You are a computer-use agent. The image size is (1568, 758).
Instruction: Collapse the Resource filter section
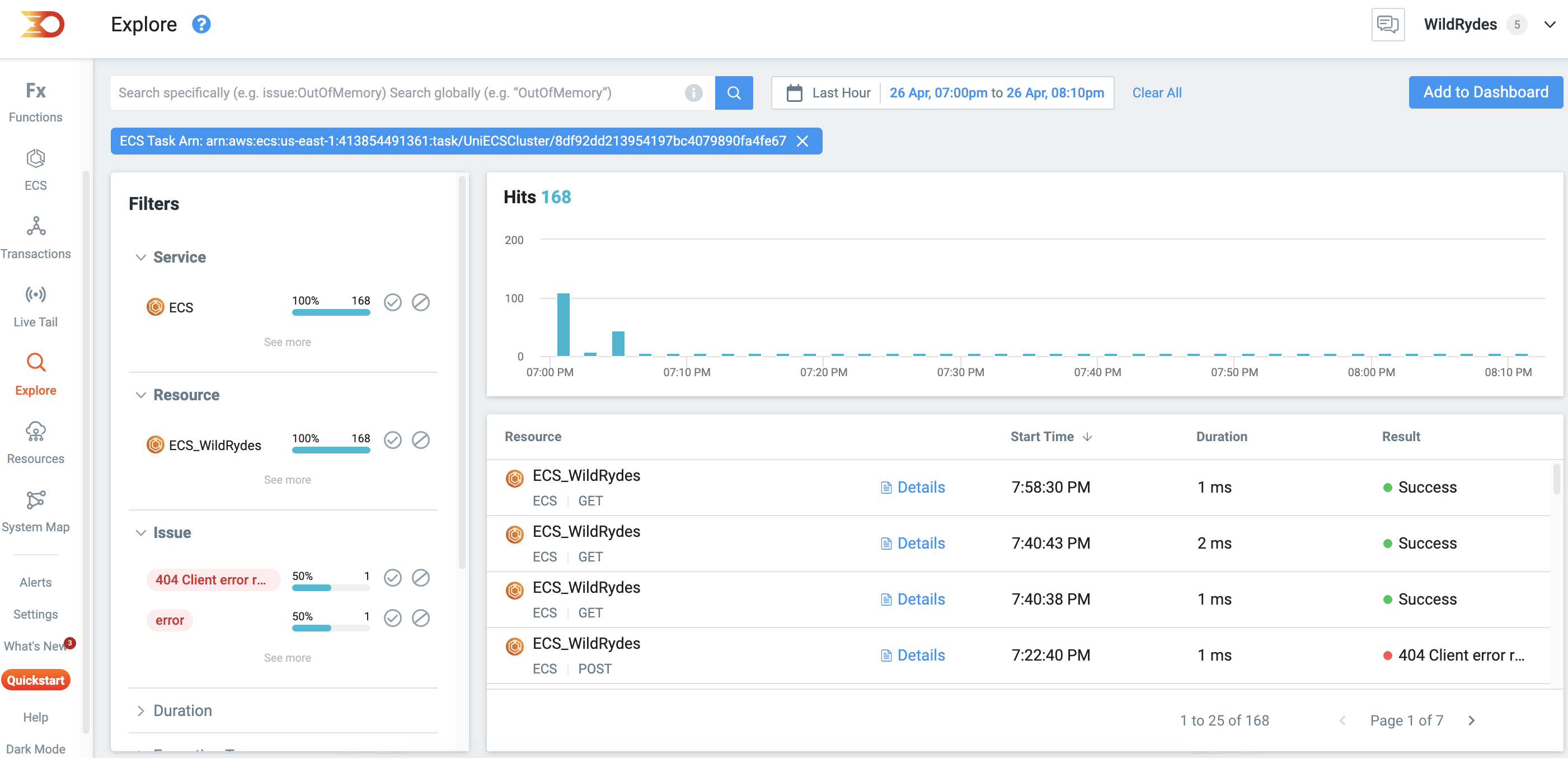[140, 395]
